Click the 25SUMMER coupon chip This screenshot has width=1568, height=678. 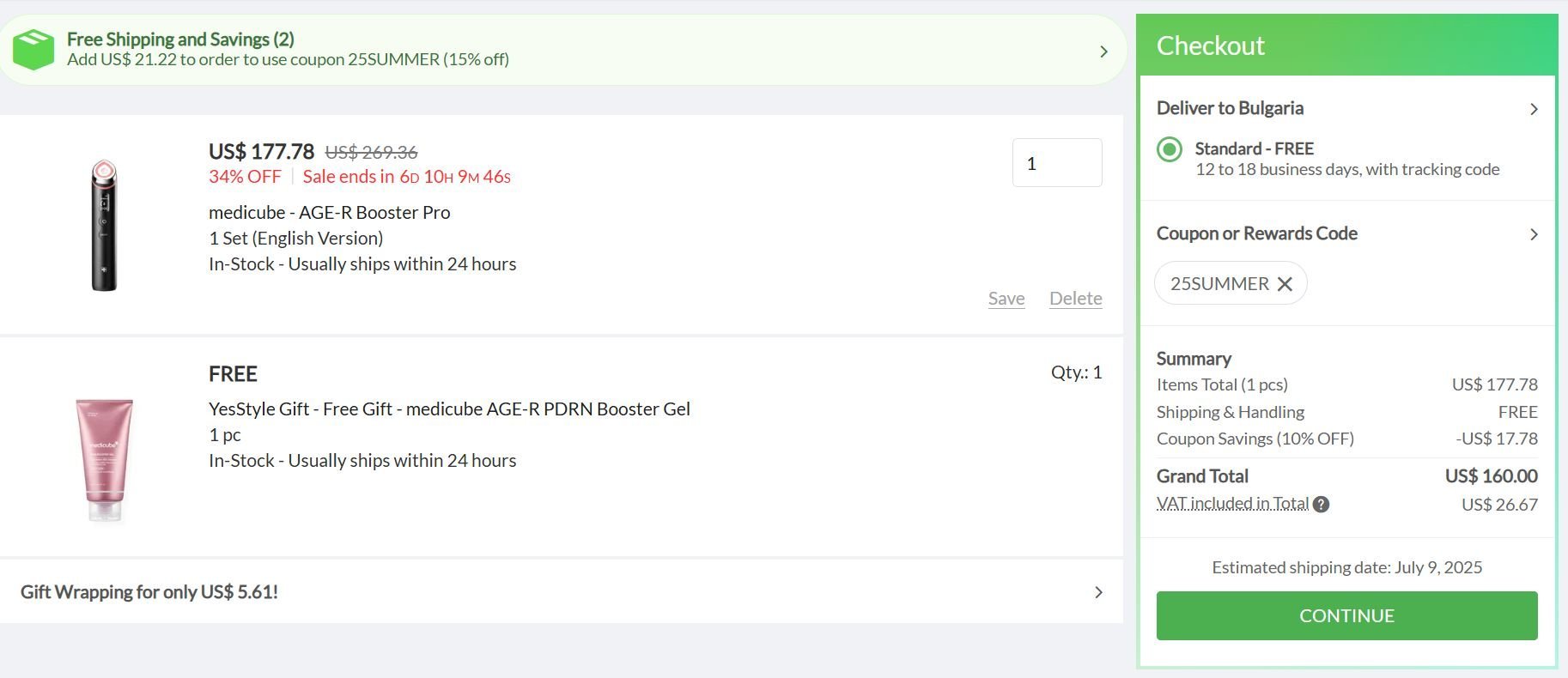(1219, 284)
